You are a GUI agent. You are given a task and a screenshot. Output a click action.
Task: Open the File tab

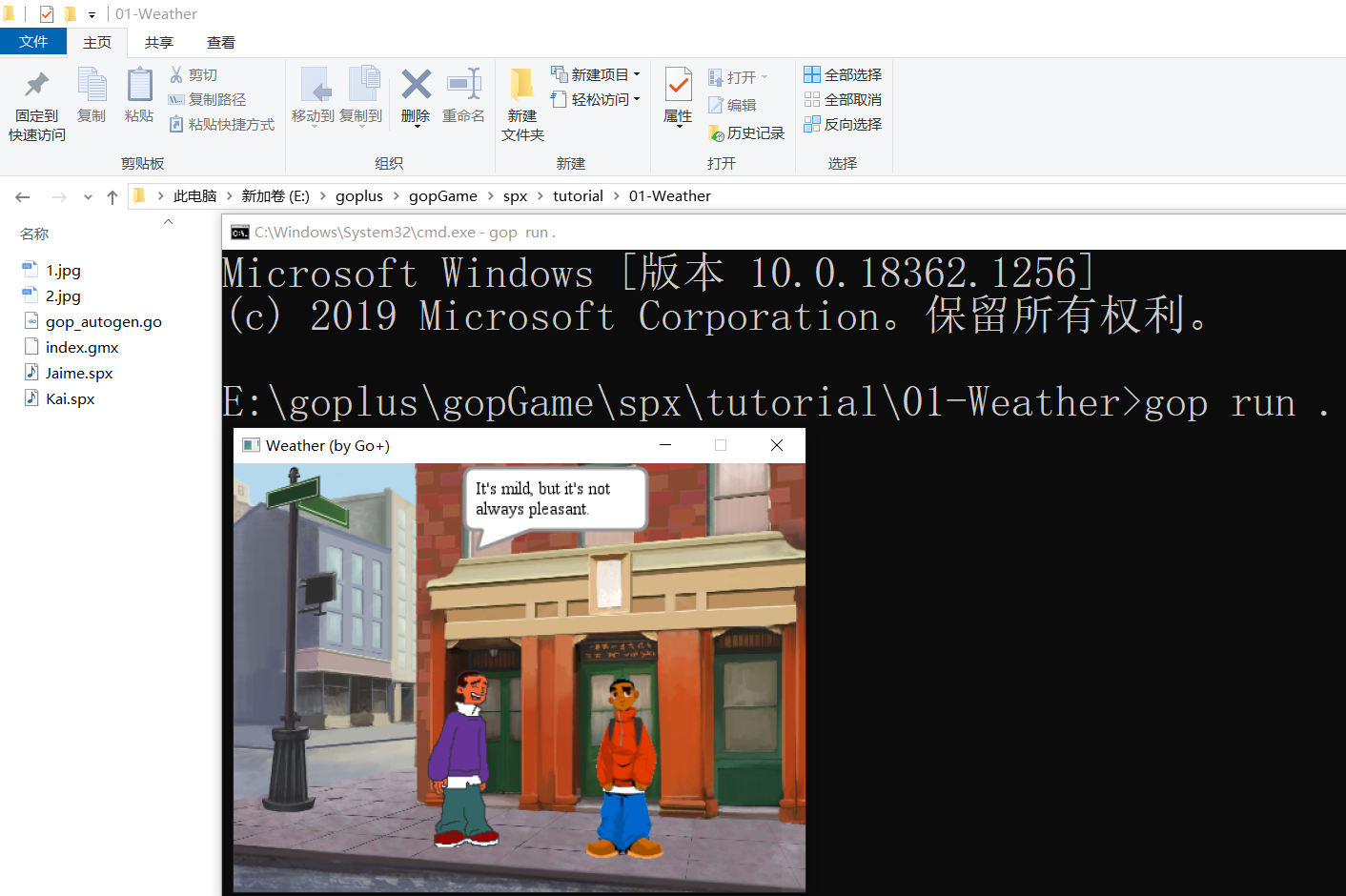tap(33, 42)
